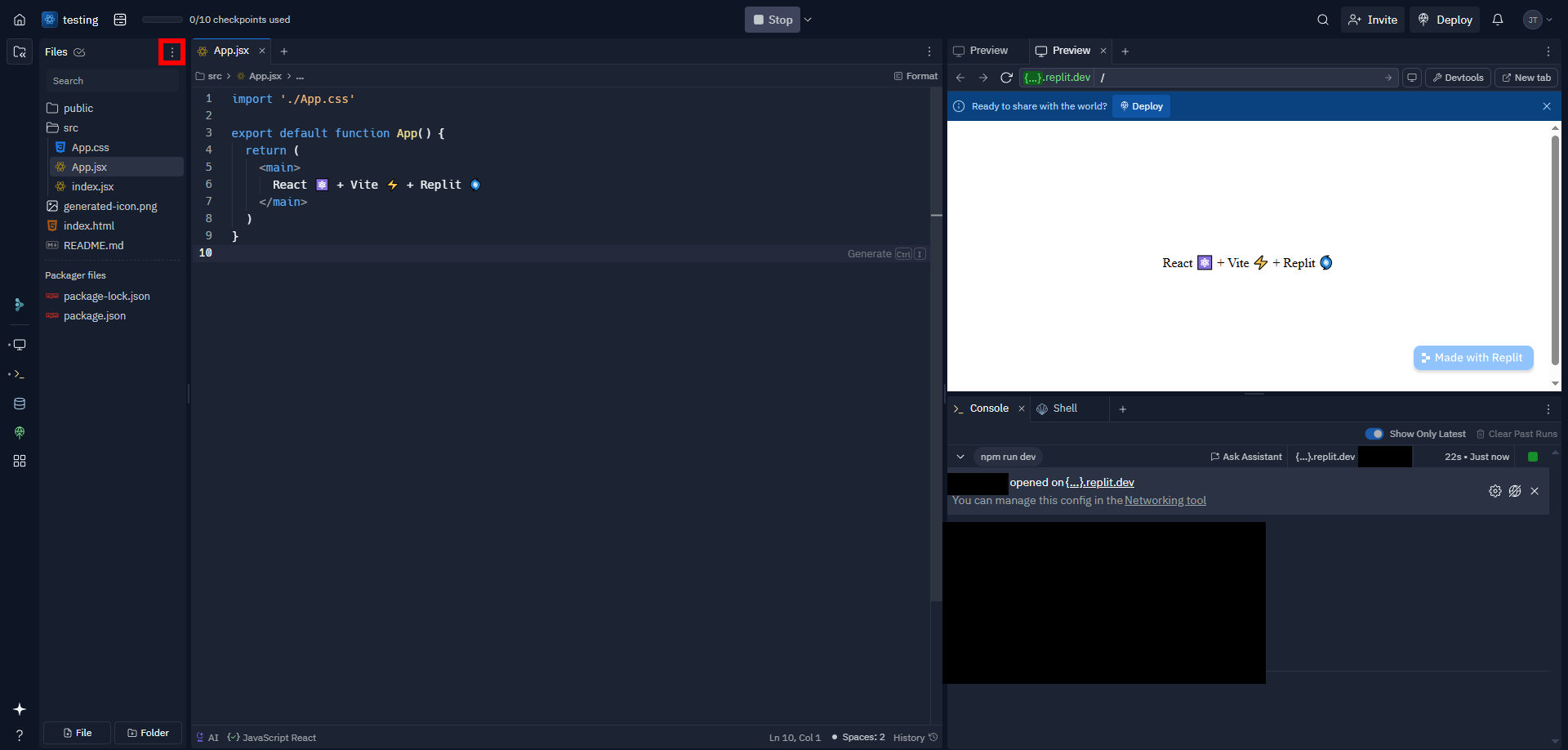This screenshot has height=750, width=1568.
Task: Open the Git version control sidebar icon
Action: click(20, 305)
